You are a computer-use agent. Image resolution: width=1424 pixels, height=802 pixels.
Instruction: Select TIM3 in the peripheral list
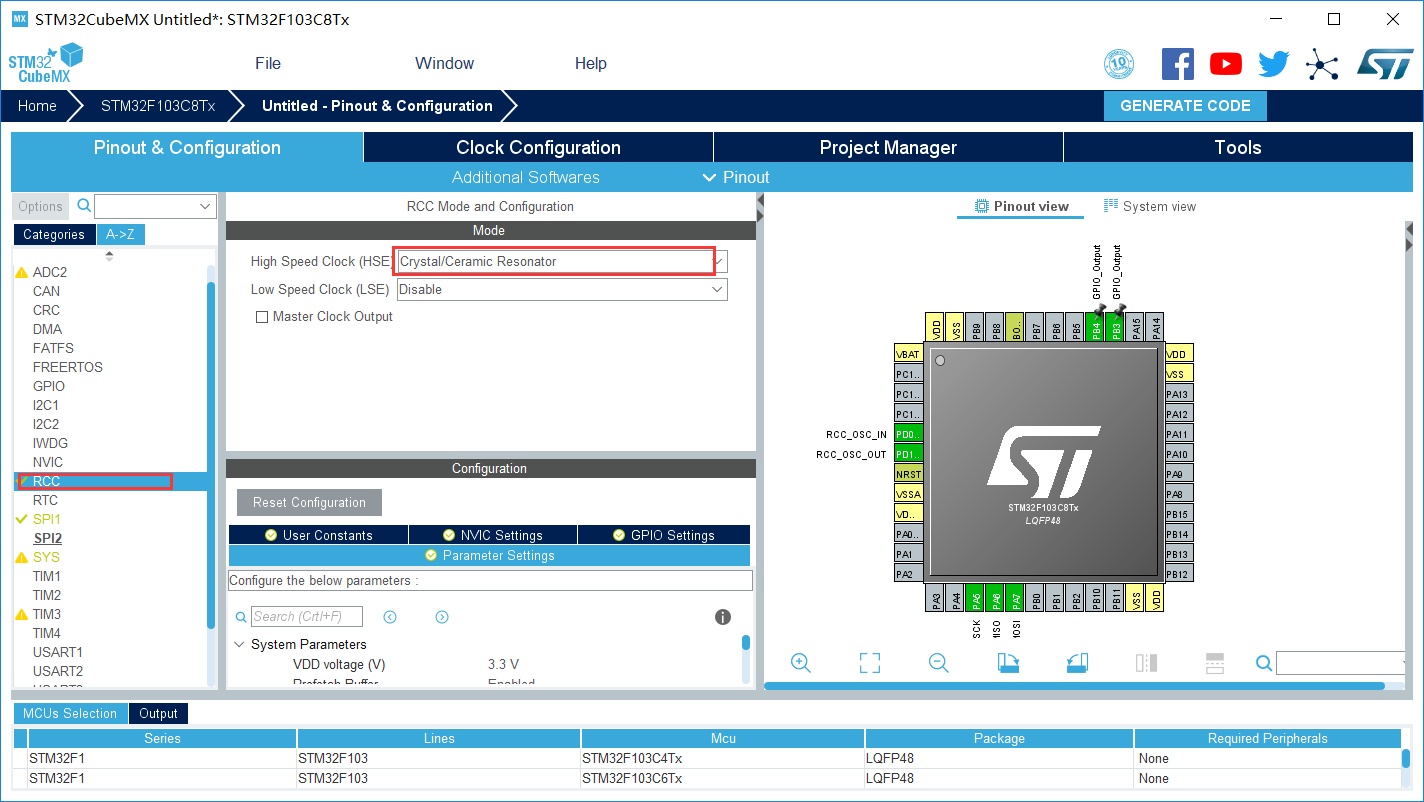pos(46,614)
